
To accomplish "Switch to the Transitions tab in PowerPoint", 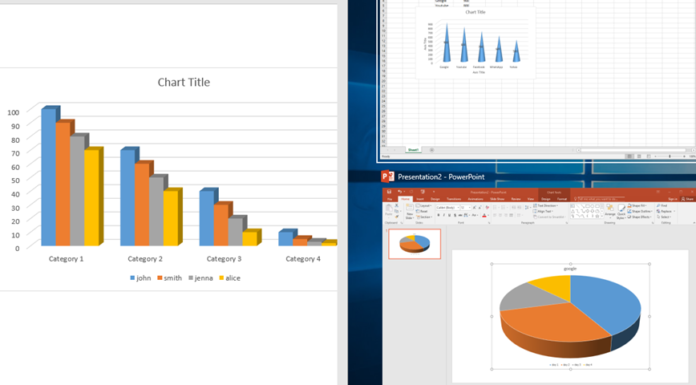I will [x=454, y=199].
